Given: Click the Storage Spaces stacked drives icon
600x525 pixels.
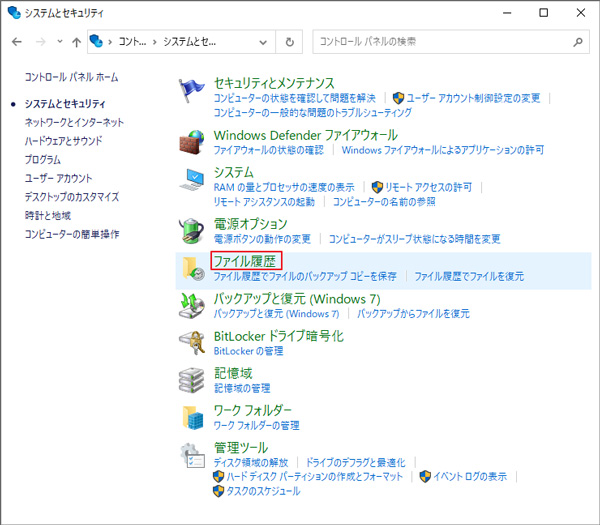Looking at the screenshot, I should coord(191,380).
